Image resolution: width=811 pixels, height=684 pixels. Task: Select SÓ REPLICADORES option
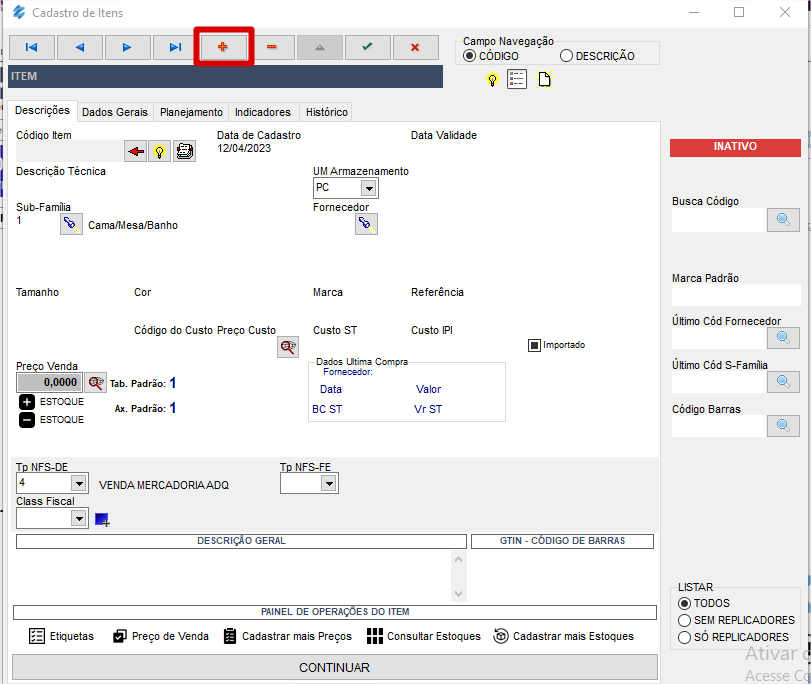684,637
